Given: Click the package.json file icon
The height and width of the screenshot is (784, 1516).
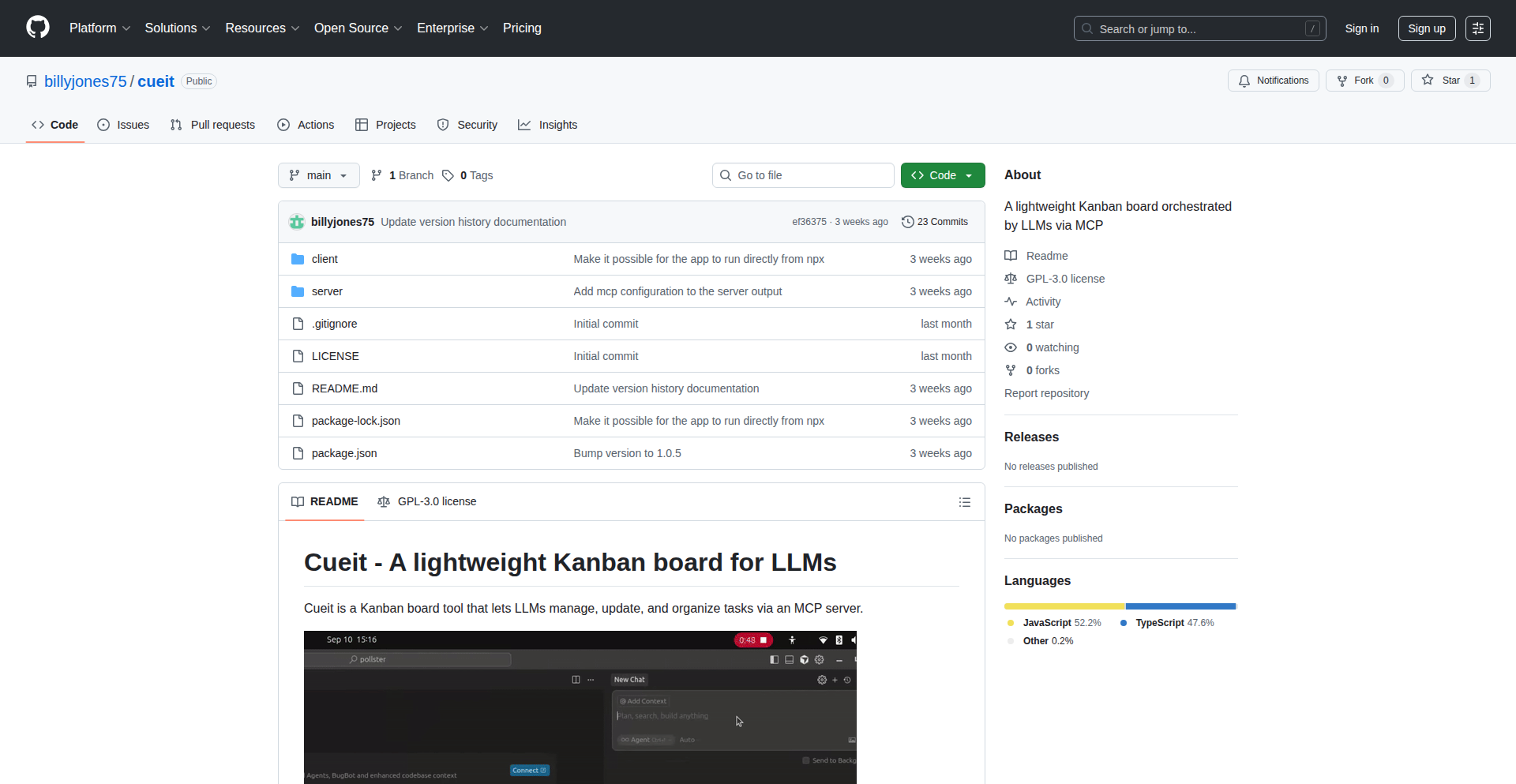Looking at the screenshot, I should coord(298,453).
